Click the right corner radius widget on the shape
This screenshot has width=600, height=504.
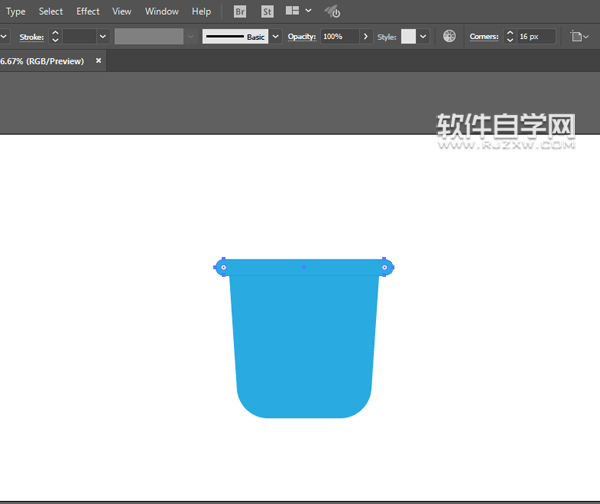tap(384, 267)
